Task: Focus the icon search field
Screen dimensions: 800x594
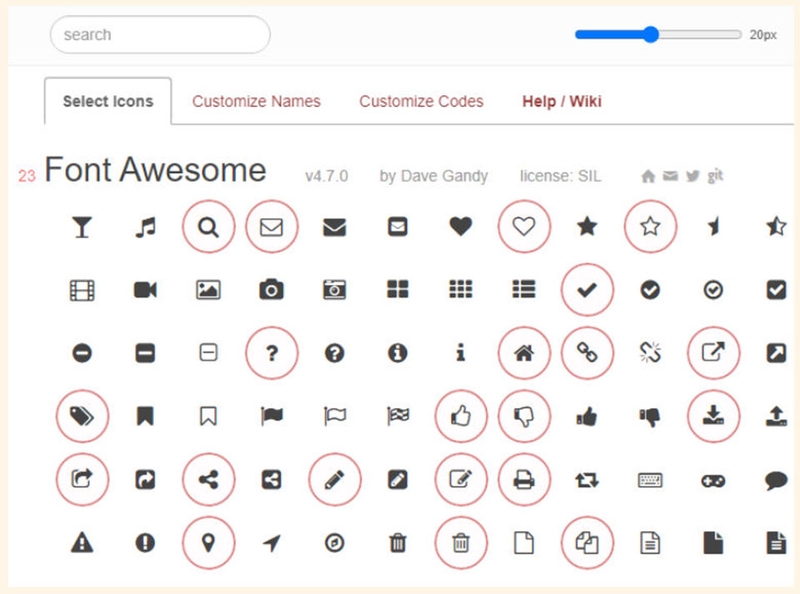Action: 160,35
